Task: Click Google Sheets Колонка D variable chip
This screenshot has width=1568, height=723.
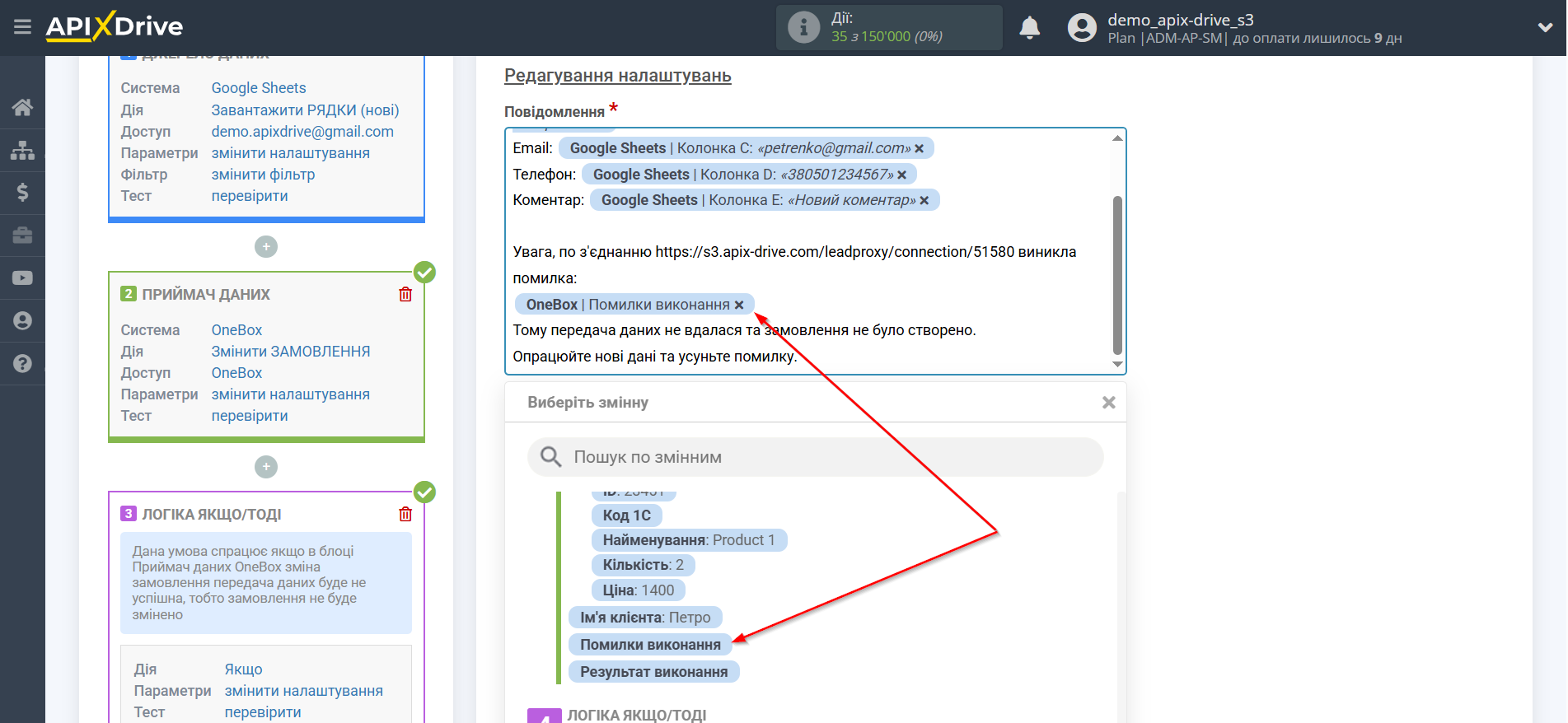Action: point(749,175)
